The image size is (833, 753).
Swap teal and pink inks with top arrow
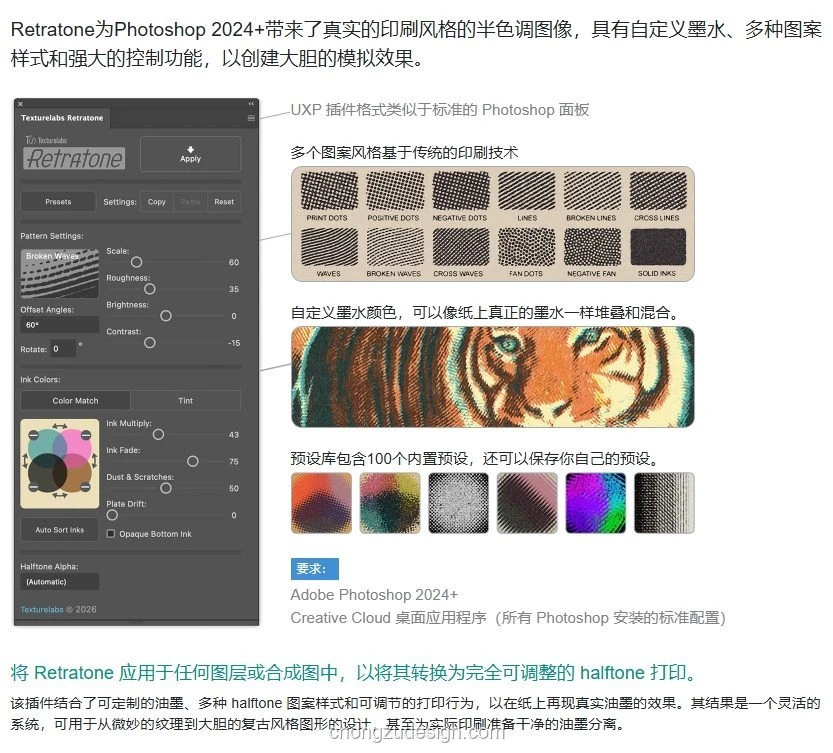(x=59, y=426)
